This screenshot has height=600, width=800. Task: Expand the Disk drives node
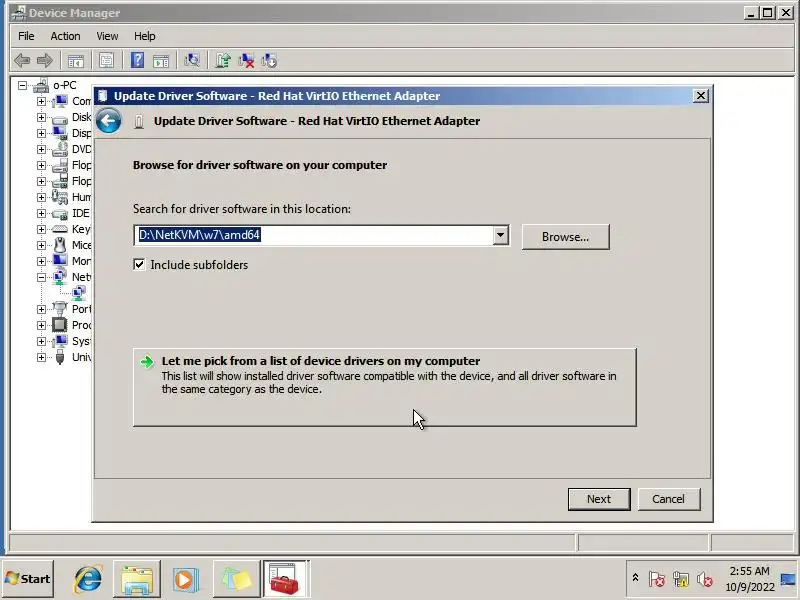41,117
